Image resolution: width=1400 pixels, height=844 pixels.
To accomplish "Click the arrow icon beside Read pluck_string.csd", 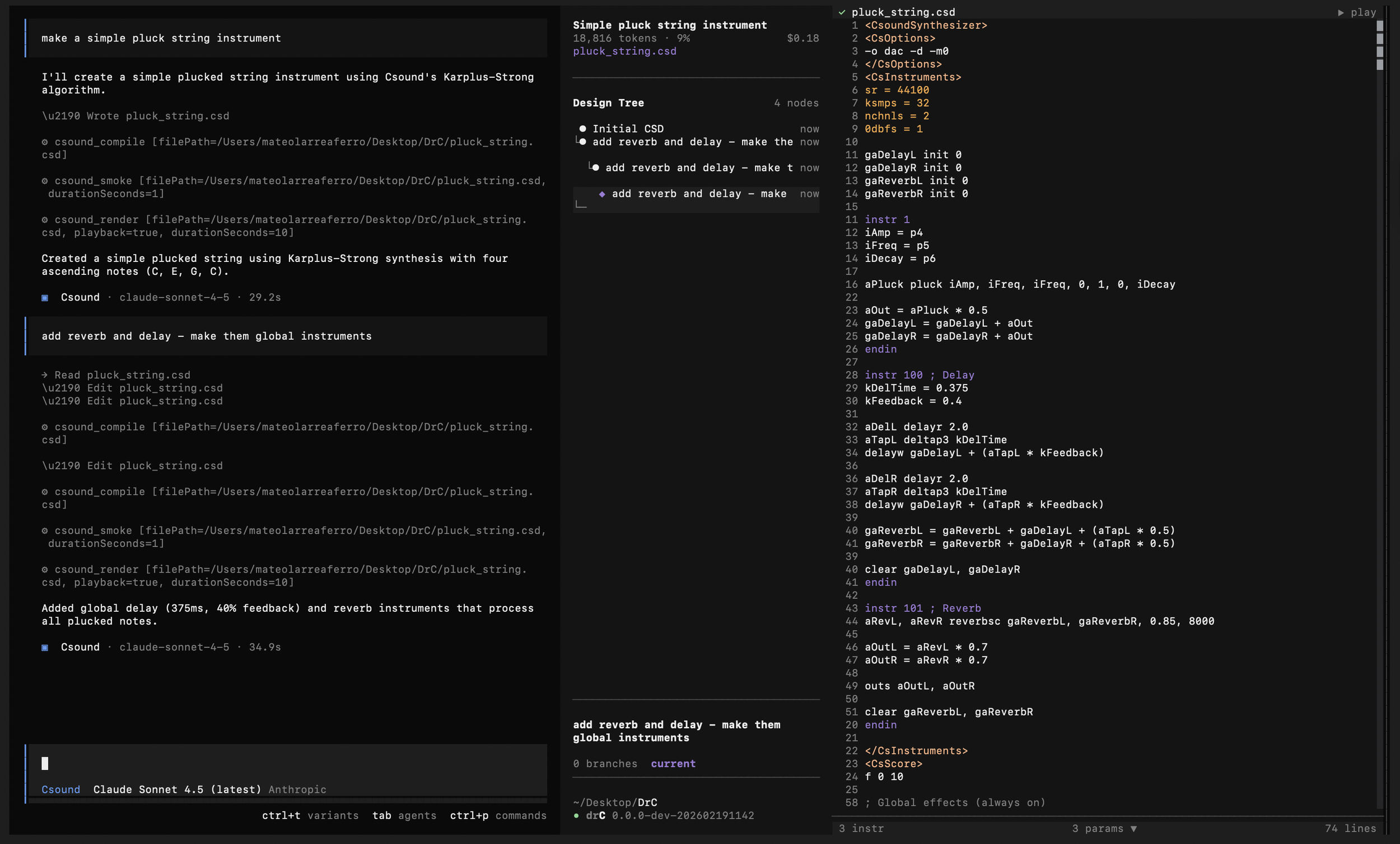I will 45,376.
